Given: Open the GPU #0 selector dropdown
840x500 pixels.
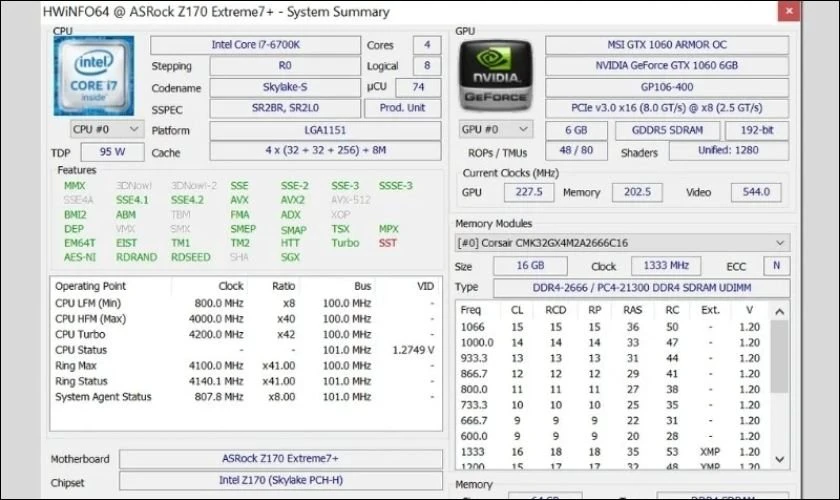Looking at the screenshot, I should tap(496, 129).
